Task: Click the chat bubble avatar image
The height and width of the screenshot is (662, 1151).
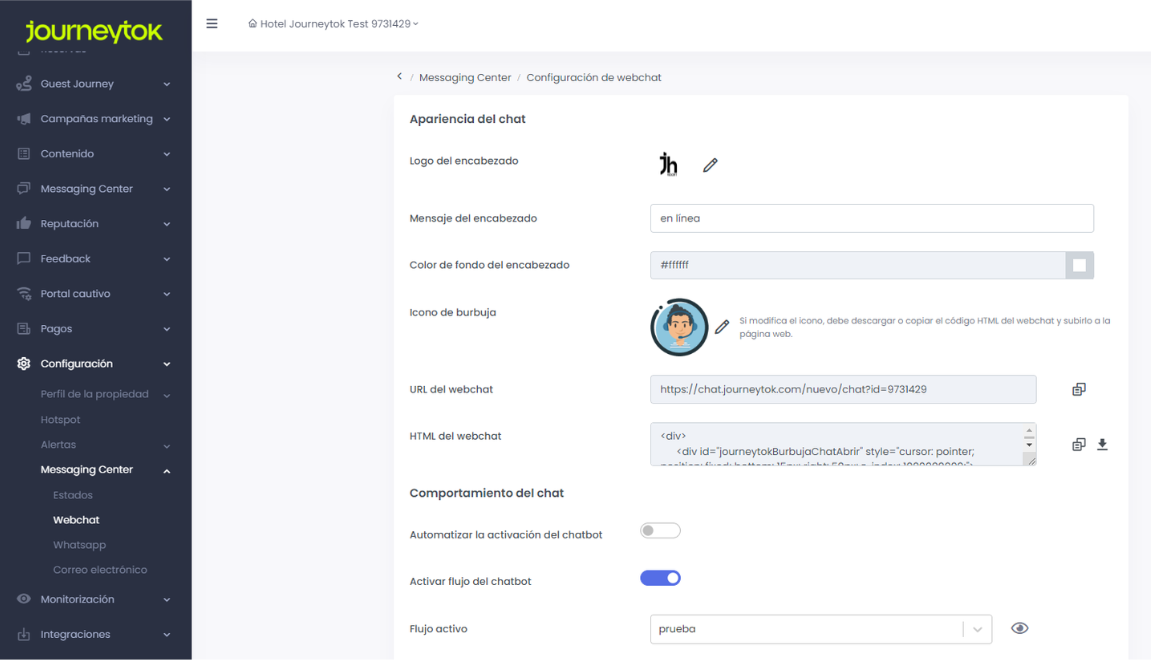Action: (x=679, y=327)
